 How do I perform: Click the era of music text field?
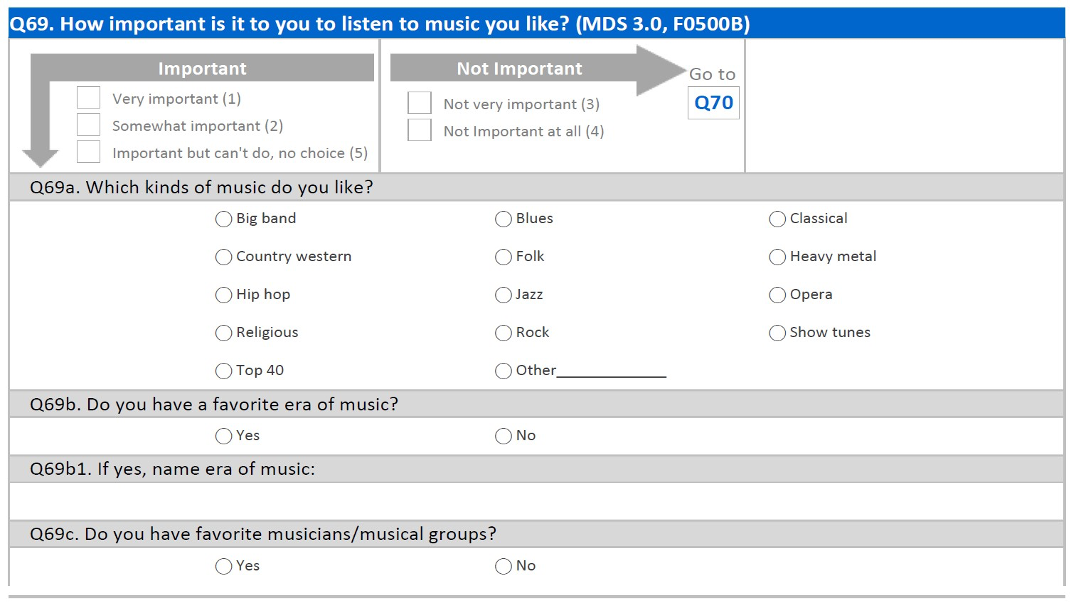[536, 500]
